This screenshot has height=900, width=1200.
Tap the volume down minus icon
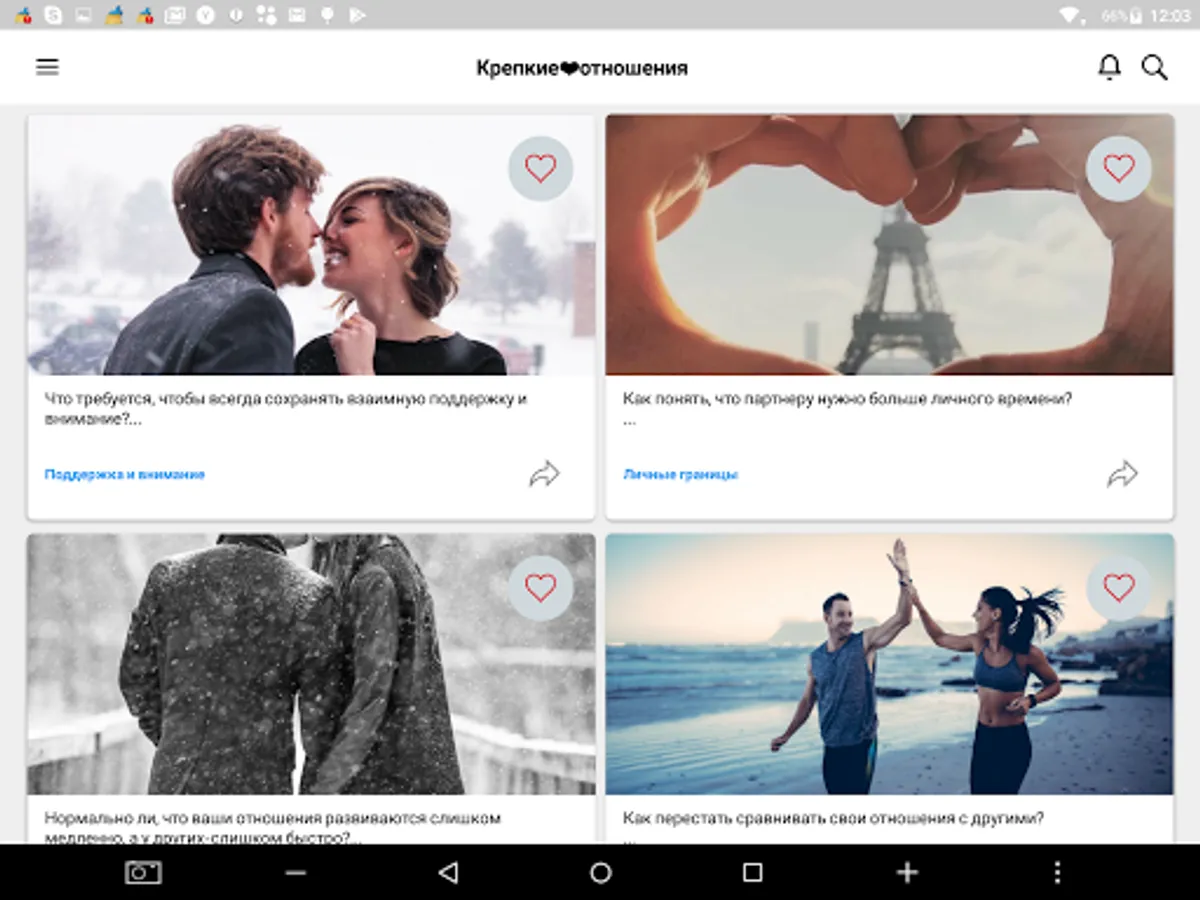[x=295, y=872]
